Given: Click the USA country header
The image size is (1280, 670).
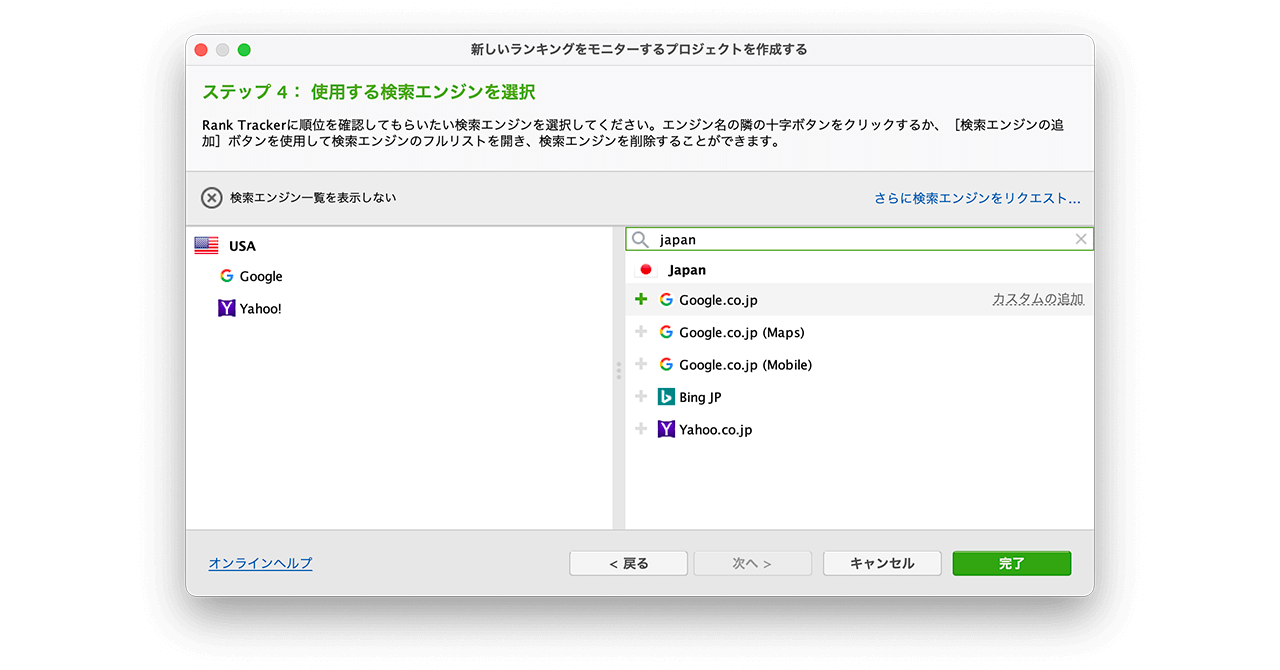Looking at the screenshot, I should 242,246.
